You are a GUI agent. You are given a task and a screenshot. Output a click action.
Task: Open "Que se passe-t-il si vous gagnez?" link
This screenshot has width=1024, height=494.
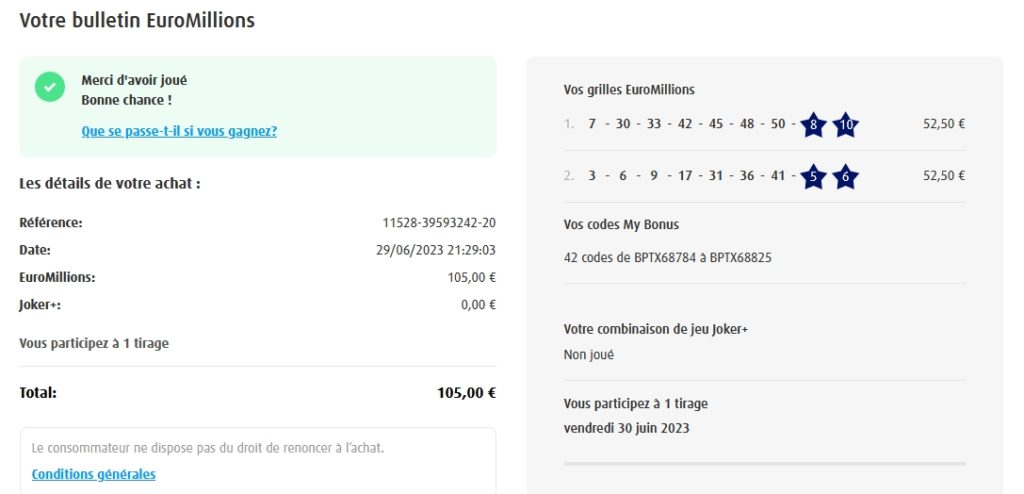179,131
